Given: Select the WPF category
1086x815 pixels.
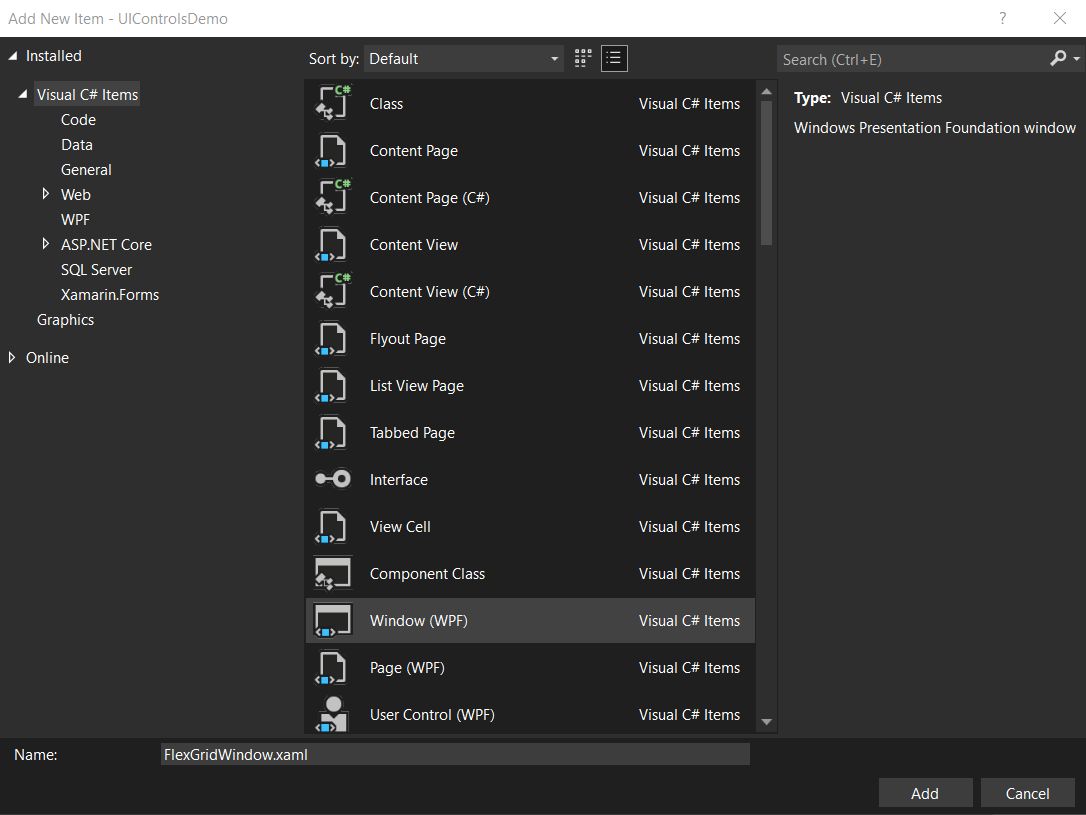Looking at the screenshot, I should (75, 219).
